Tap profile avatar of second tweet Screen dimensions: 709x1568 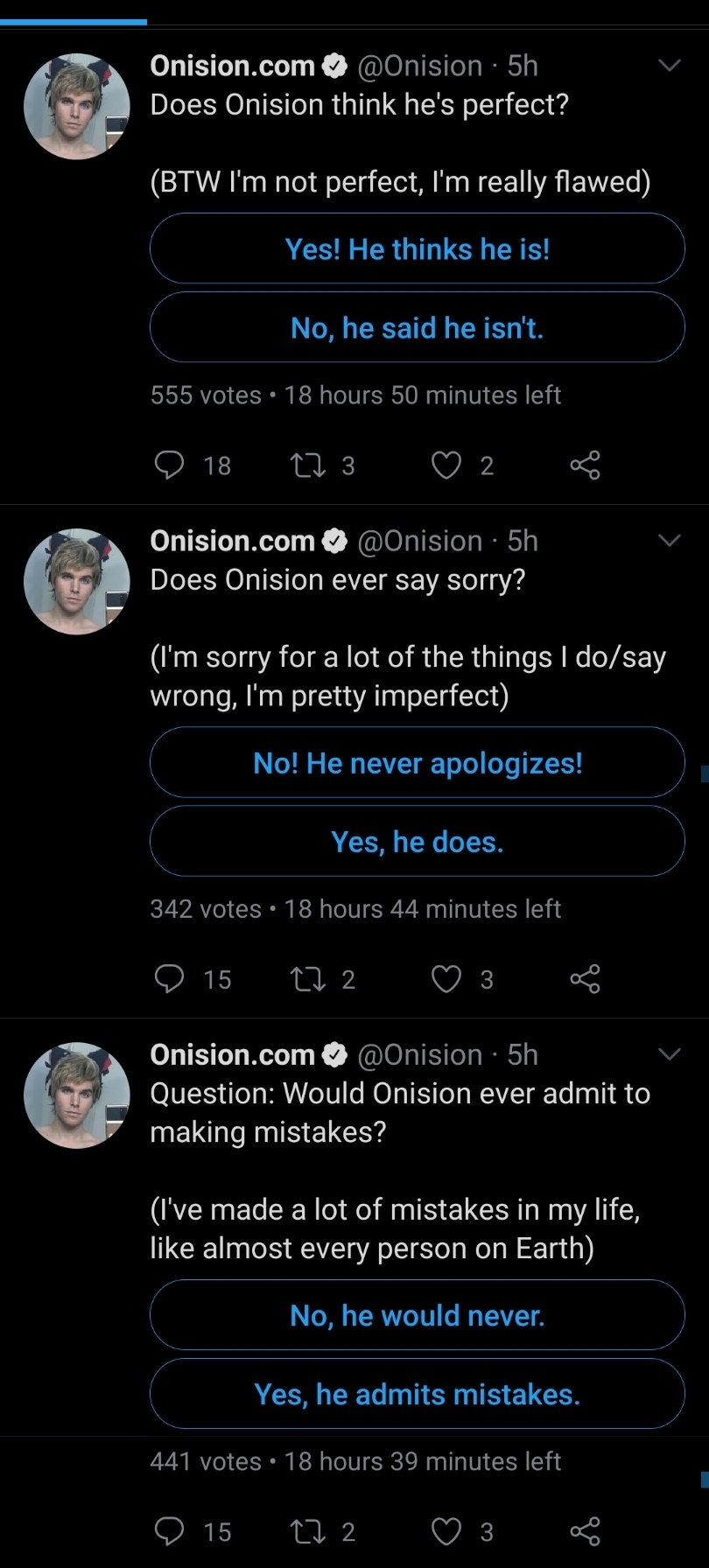77,581
